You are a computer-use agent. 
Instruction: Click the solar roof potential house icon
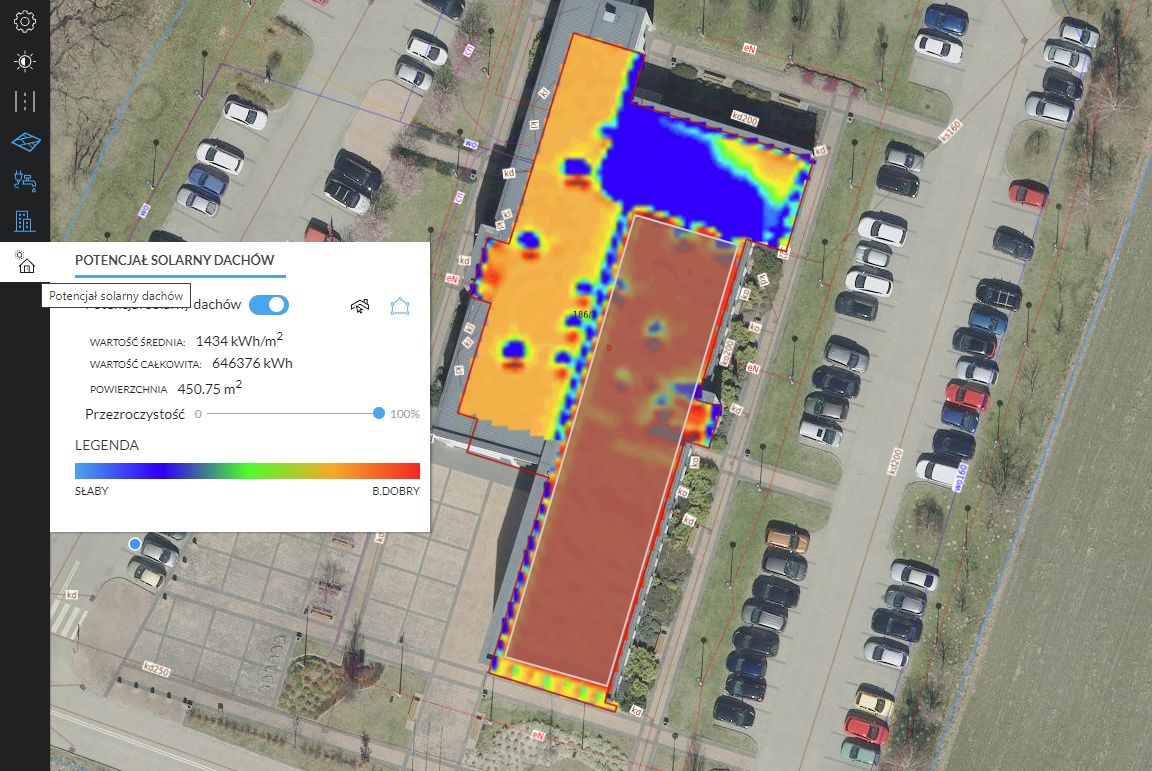click(25, 262)
